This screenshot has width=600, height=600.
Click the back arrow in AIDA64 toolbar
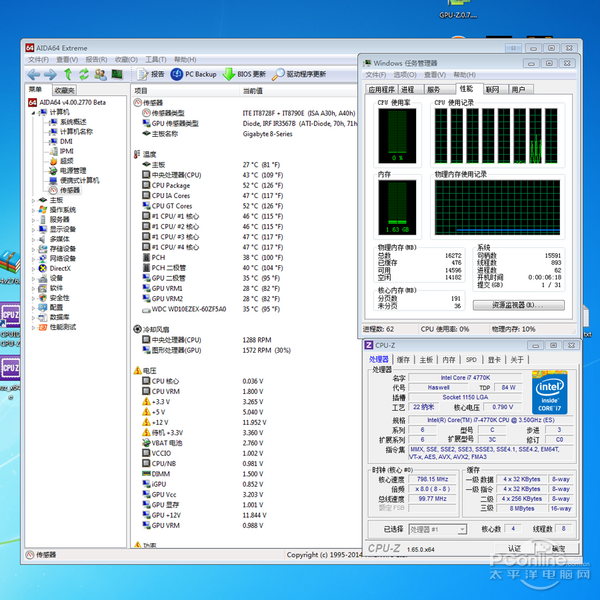click(x=33, y=74)
